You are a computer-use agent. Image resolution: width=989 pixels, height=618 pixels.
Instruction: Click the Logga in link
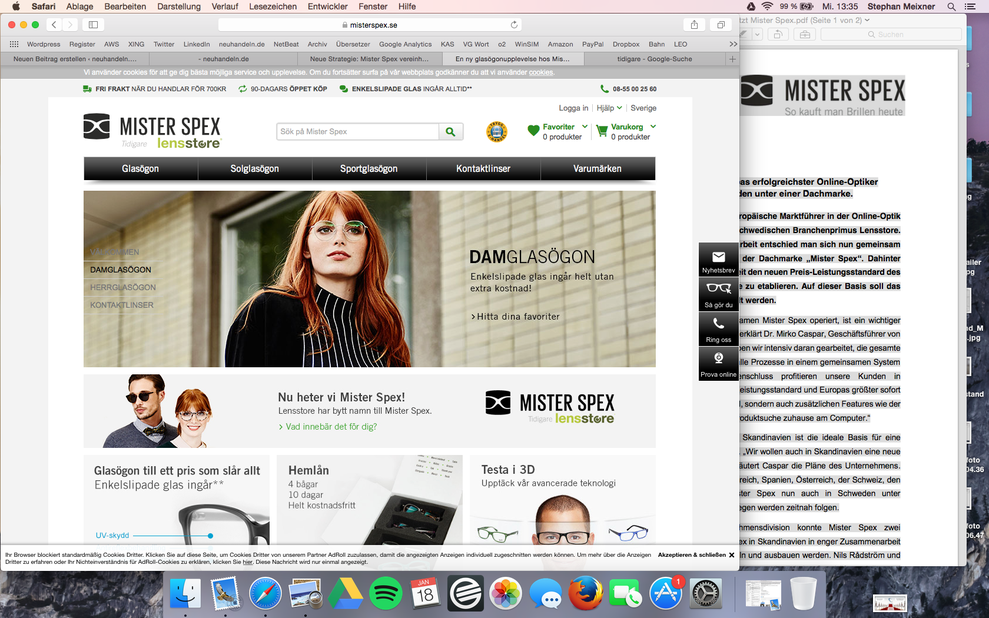tap(573, 108)
